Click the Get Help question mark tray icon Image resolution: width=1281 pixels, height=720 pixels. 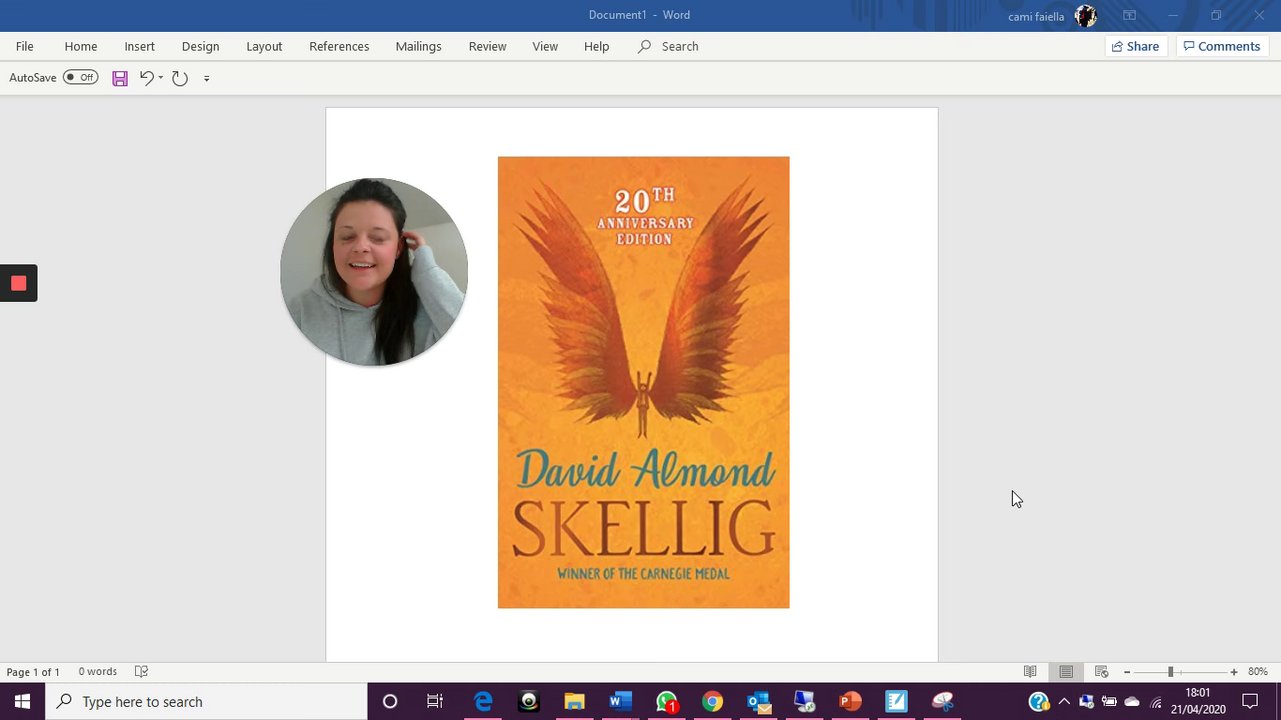point(1039,702)
